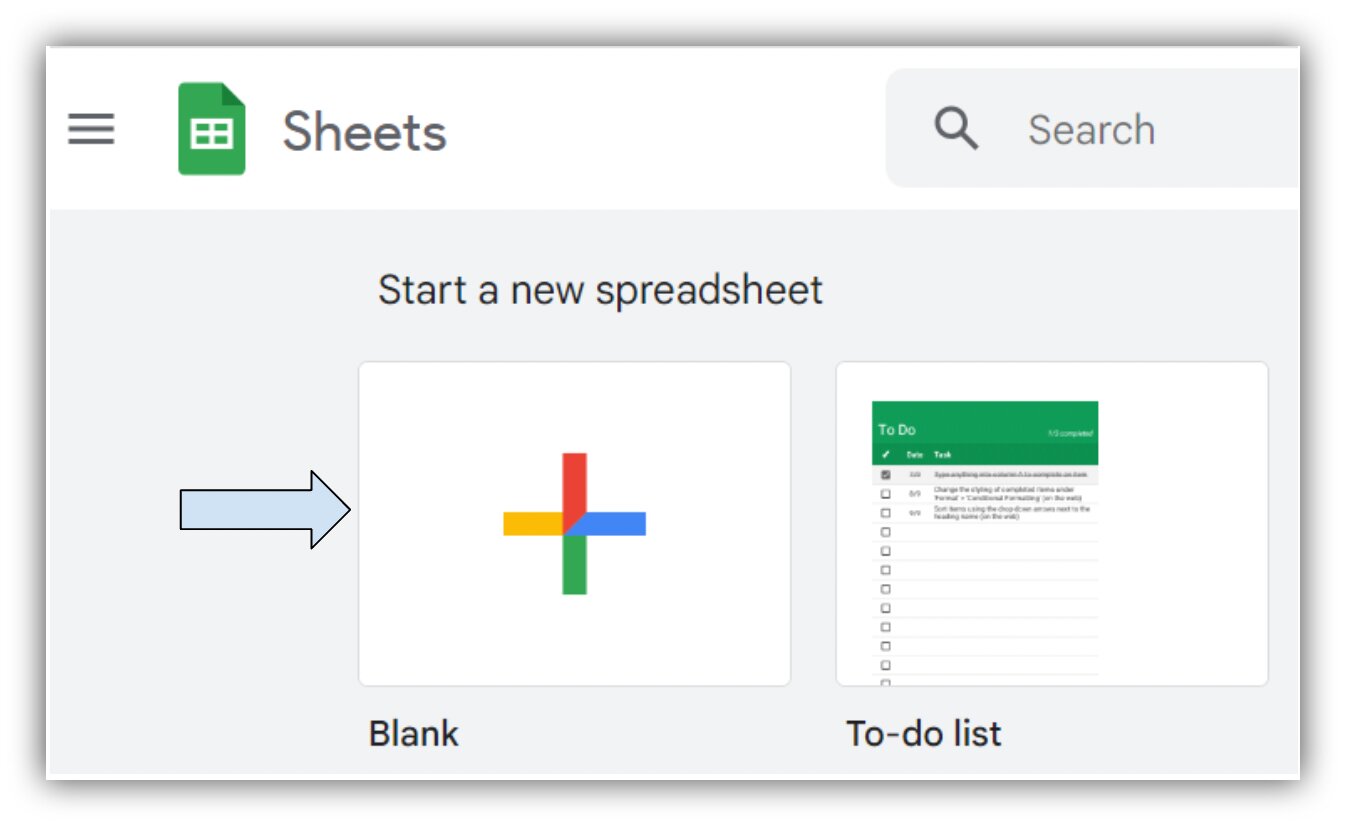The width and height of the screenshot is (1346, 826).
Task: Click the Blank template label
Action: pos(414,733)
